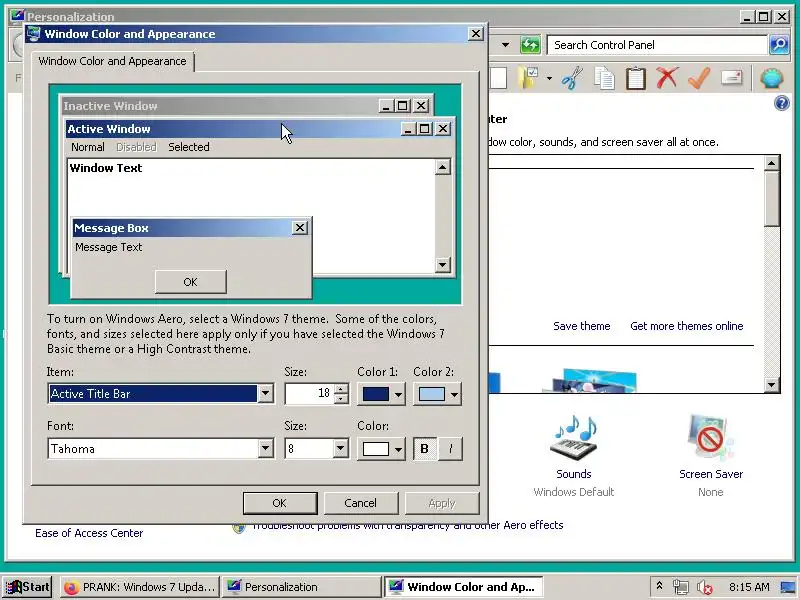The image size is (800, 600).
Task: Click Message Text in the preview
Action: coord(109,247)
